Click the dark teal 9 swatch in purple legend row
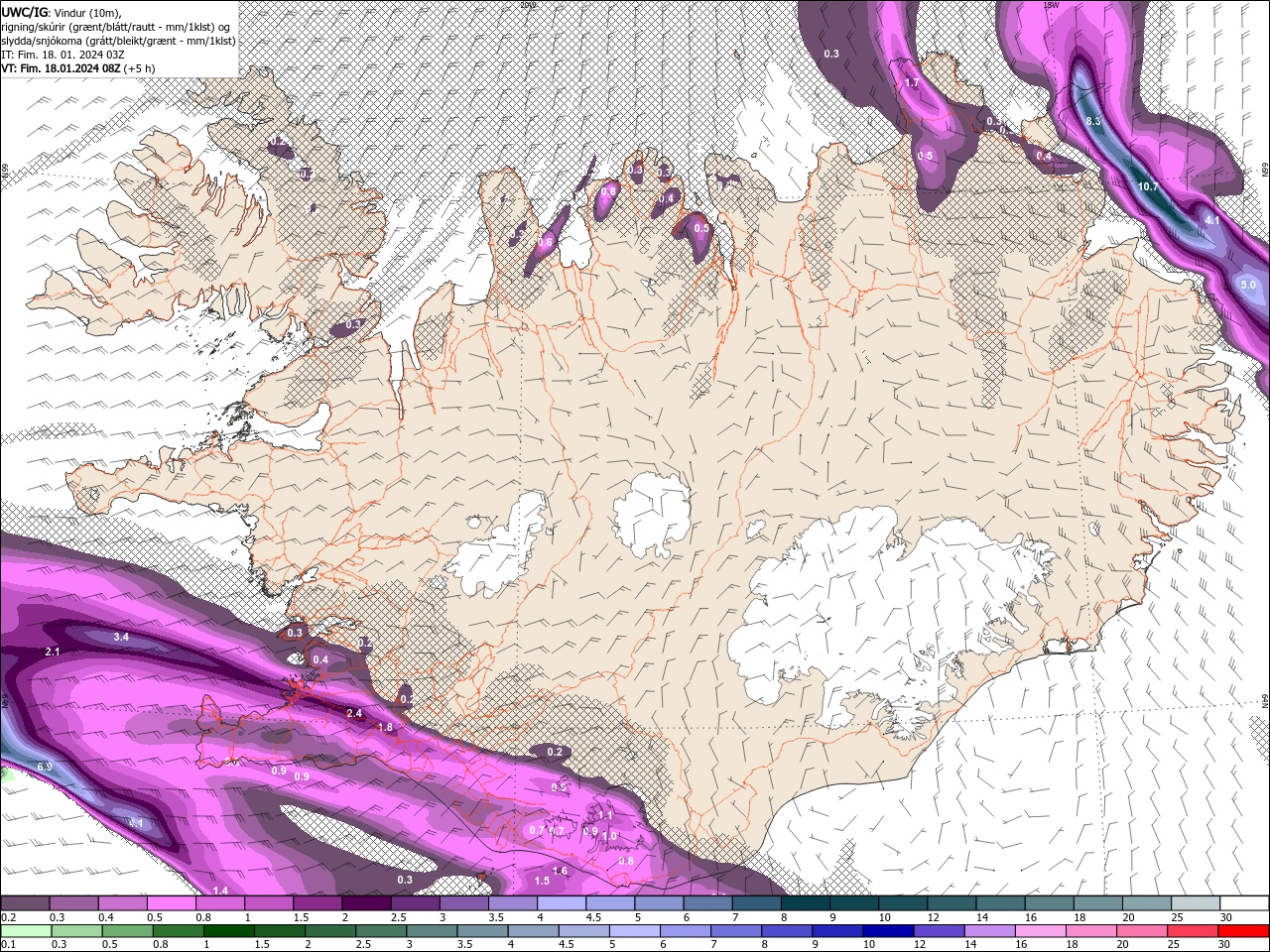The image size is (1270, 952). [854, 903]
